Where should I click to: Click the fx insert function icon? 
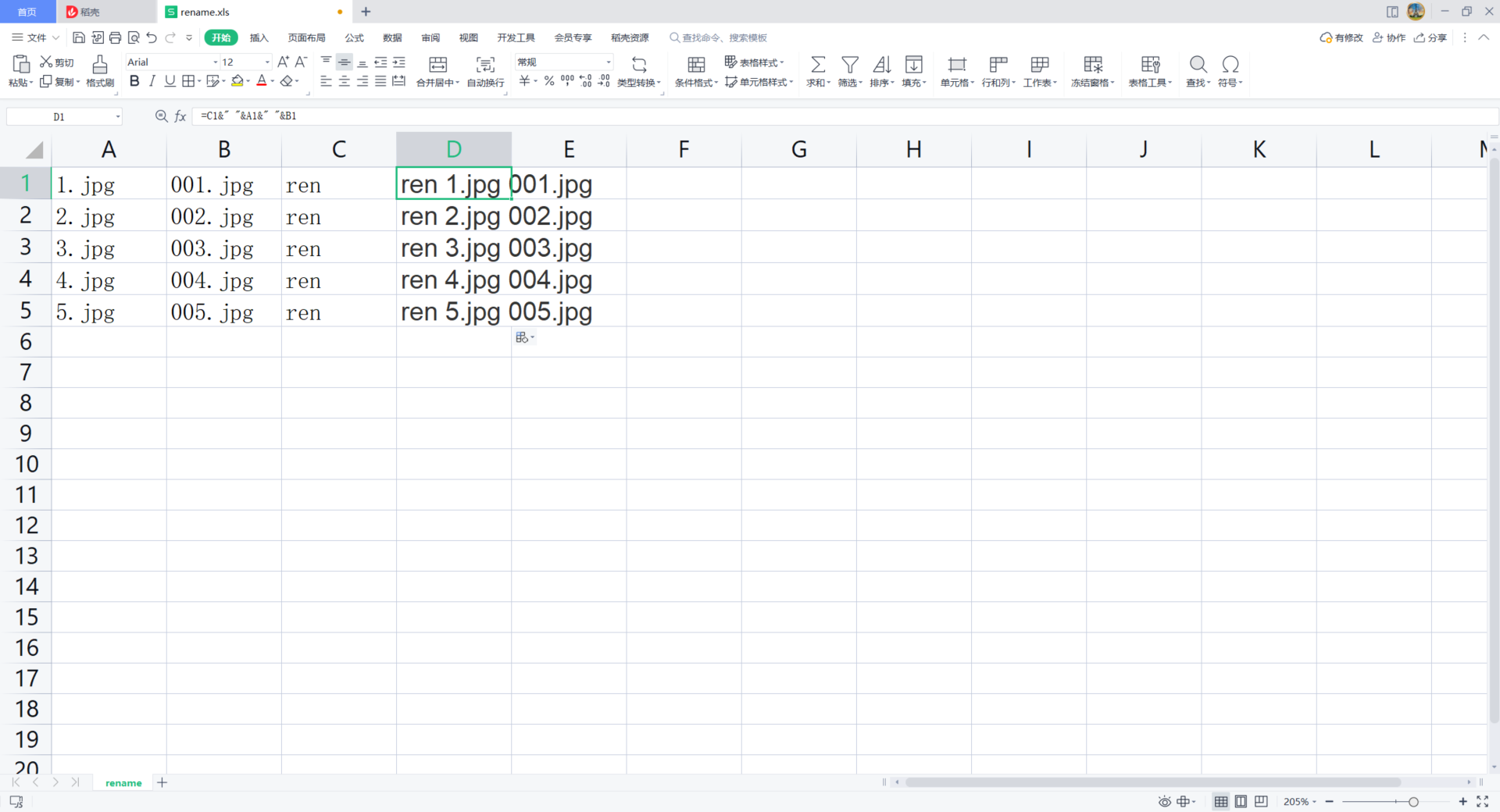[x=180, y=116]
